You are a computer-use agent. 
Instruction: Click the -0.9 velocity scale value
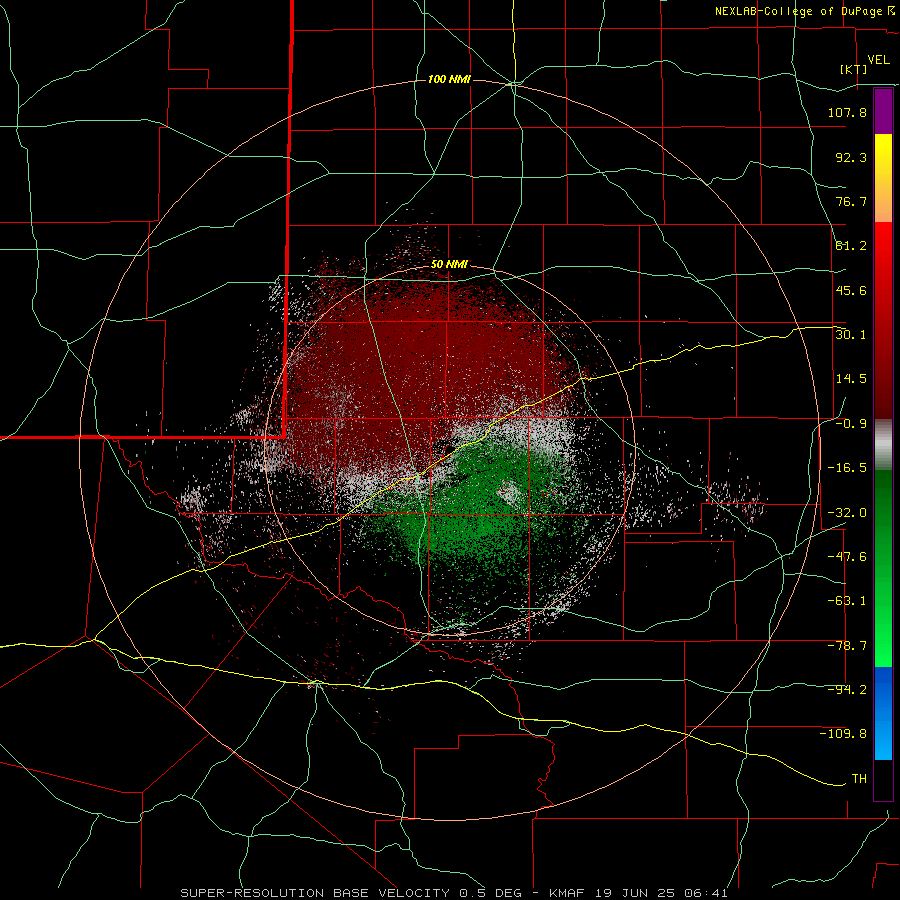tap(851, 424)
